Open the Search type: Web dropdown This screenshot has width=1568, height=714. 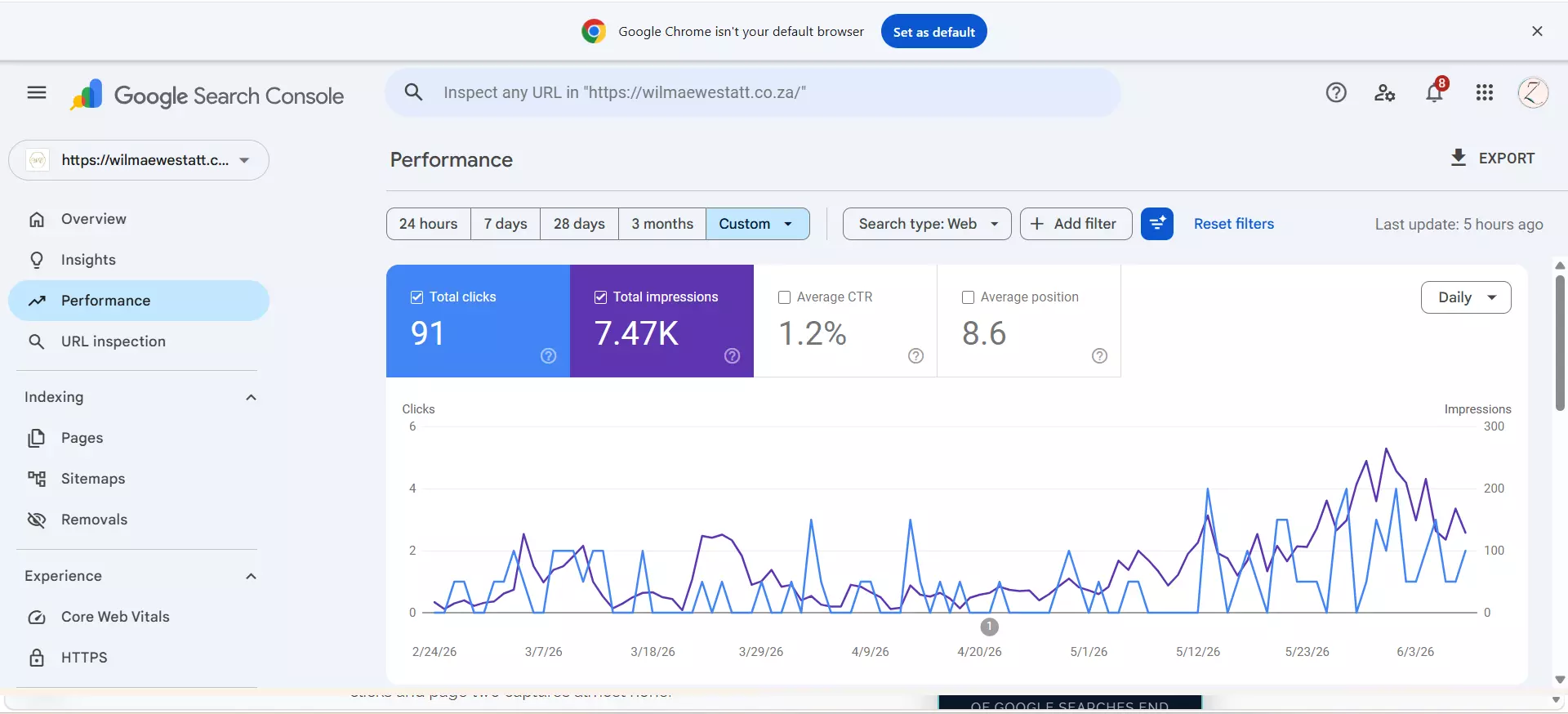pyautogui.click(x=927, y=224)
